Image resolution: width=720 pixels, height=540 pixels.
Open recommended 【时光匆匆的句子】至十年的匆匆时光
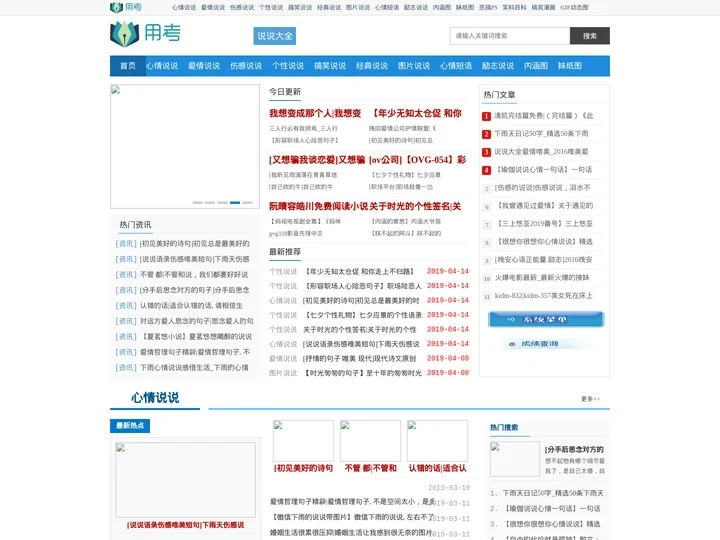point(362,373)
